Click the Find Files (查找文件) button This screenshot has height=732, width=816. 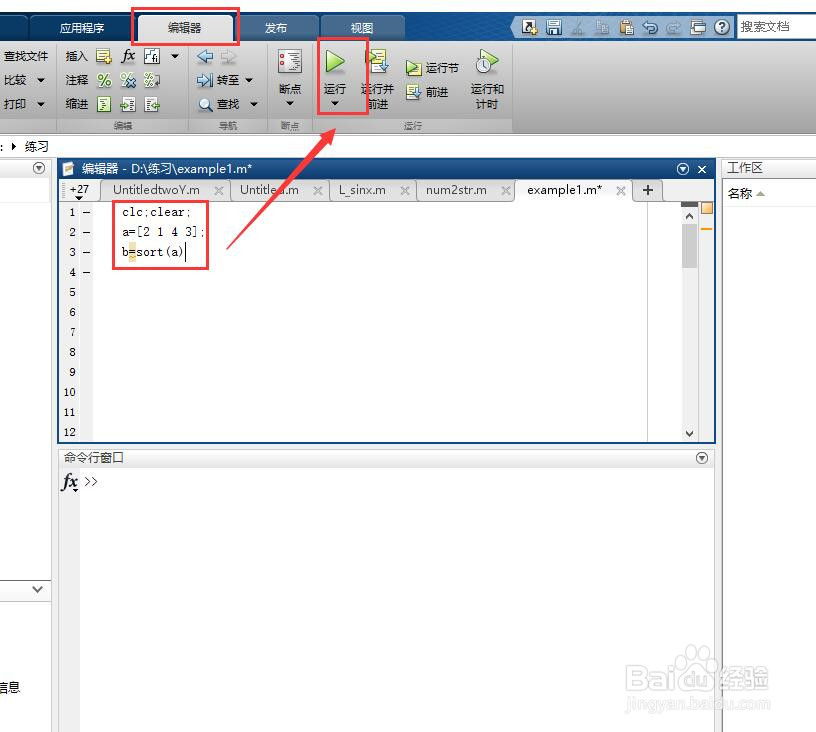pyautogui.click(x=26, y=56)
